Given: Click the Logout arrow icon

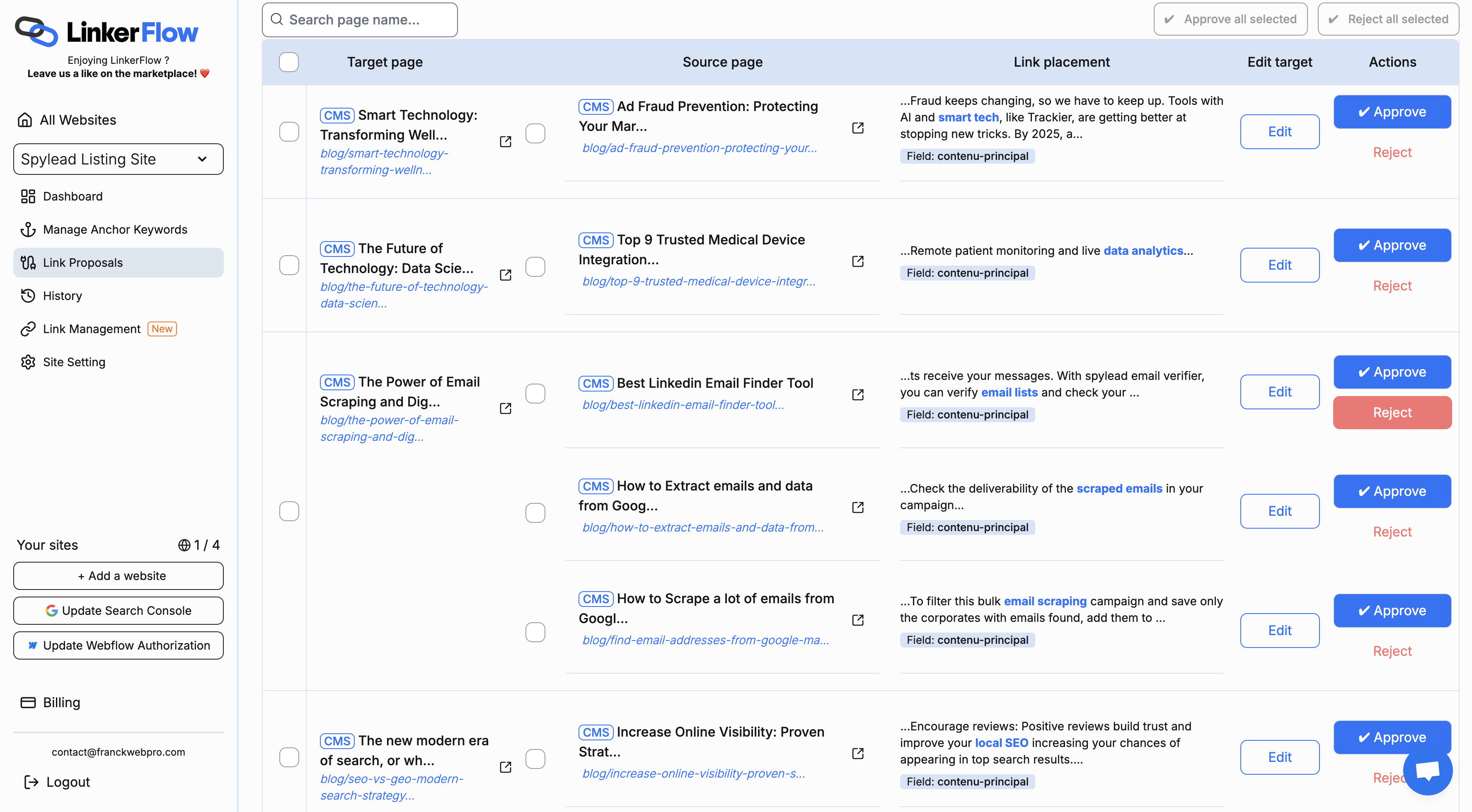Looking at the screenshot, I should (31, 782).
